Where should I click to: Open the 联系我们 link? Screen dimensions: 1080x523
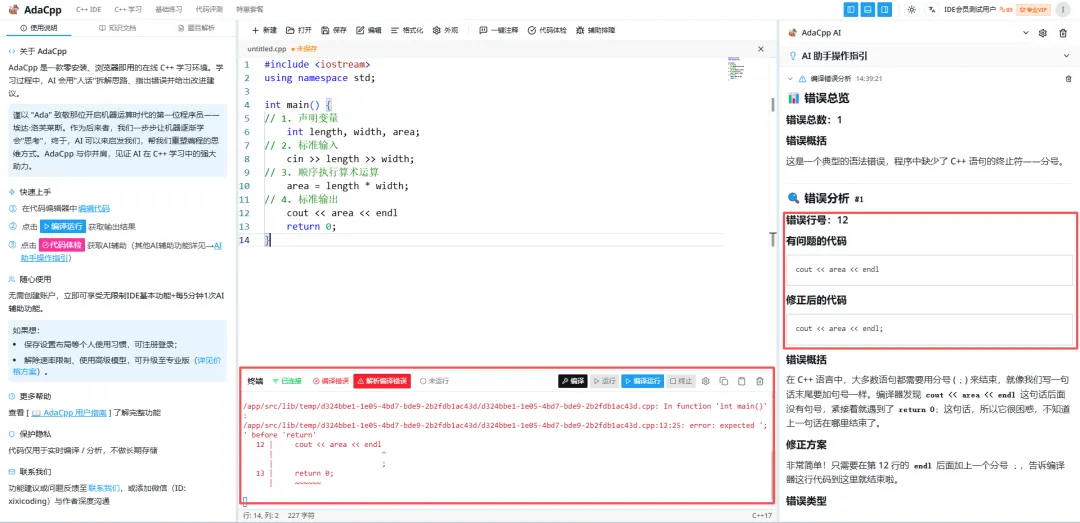[103, 488]
